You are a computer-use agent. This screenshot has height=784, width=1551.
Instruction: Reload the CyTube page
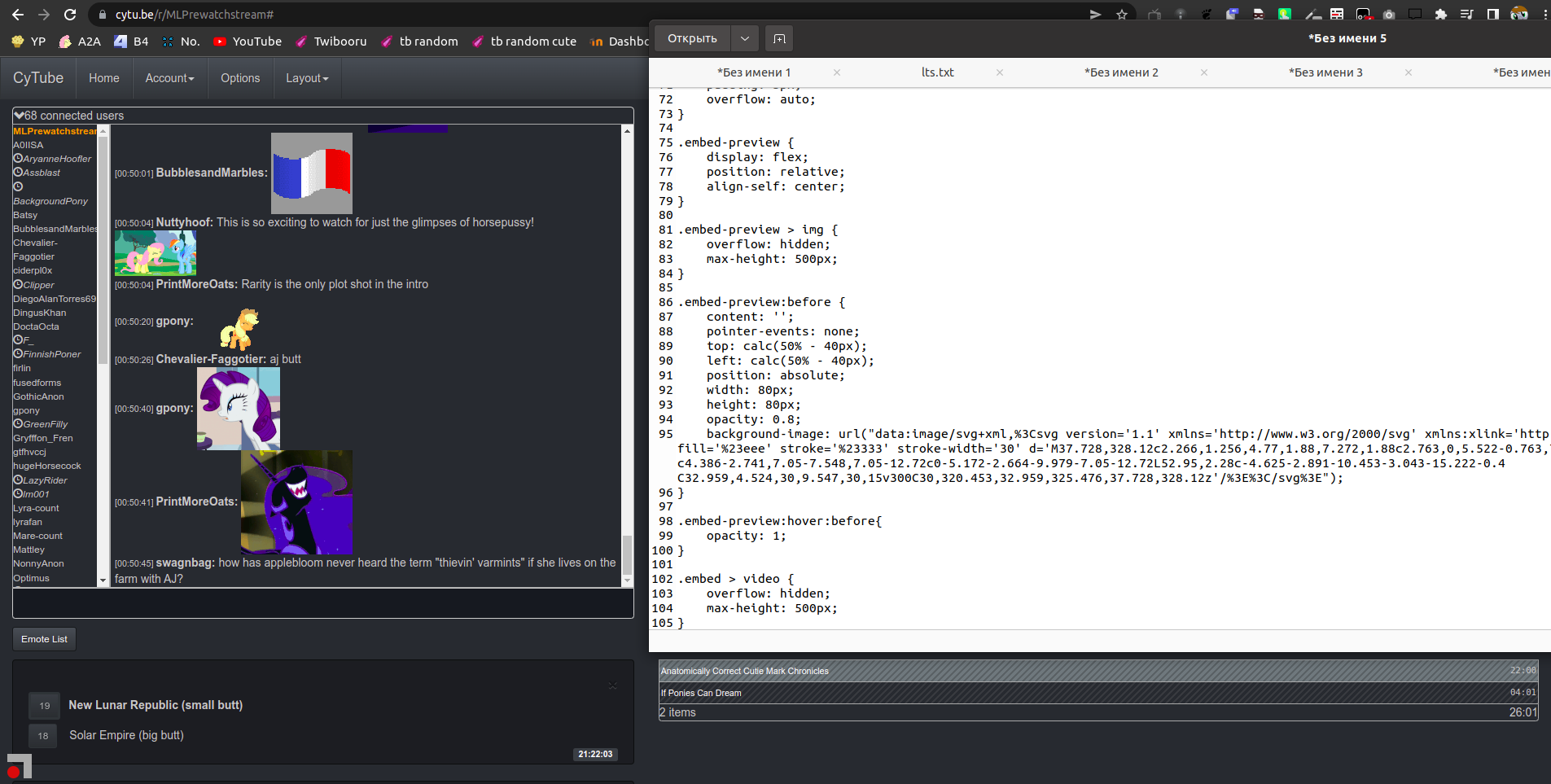tap(70, 15)
